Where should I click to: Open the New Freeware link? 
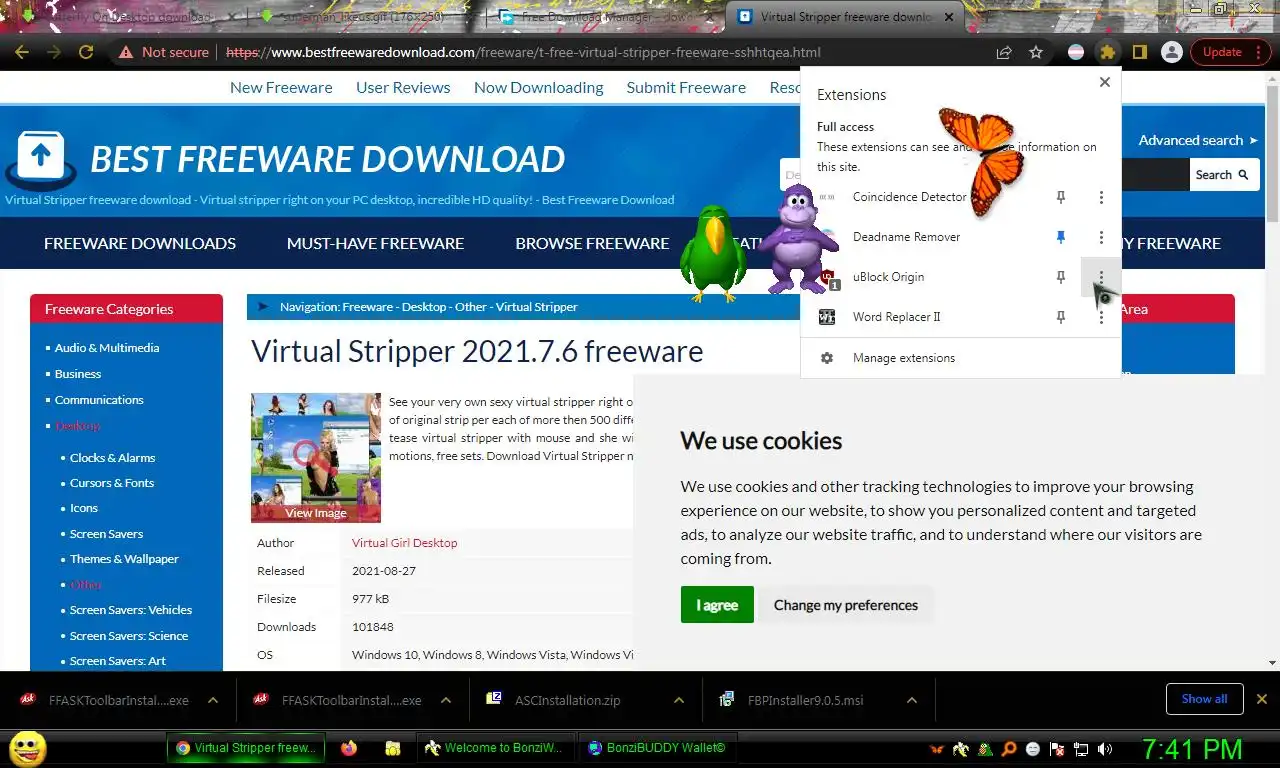281,87
